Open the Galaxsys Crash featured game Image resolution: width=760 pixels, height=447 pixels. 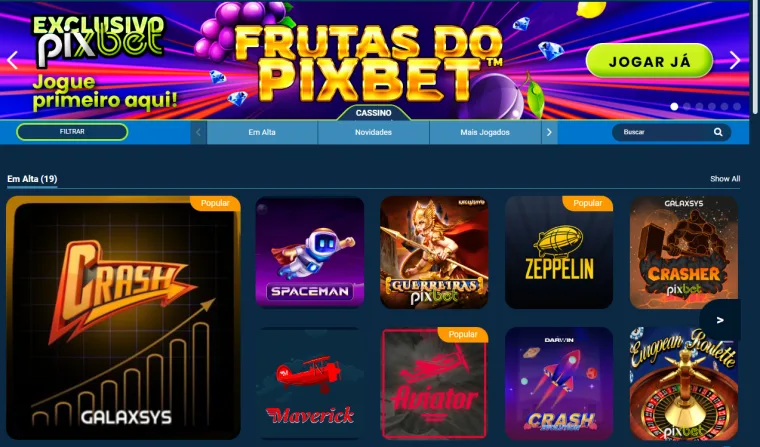click(x=123, y=318)
